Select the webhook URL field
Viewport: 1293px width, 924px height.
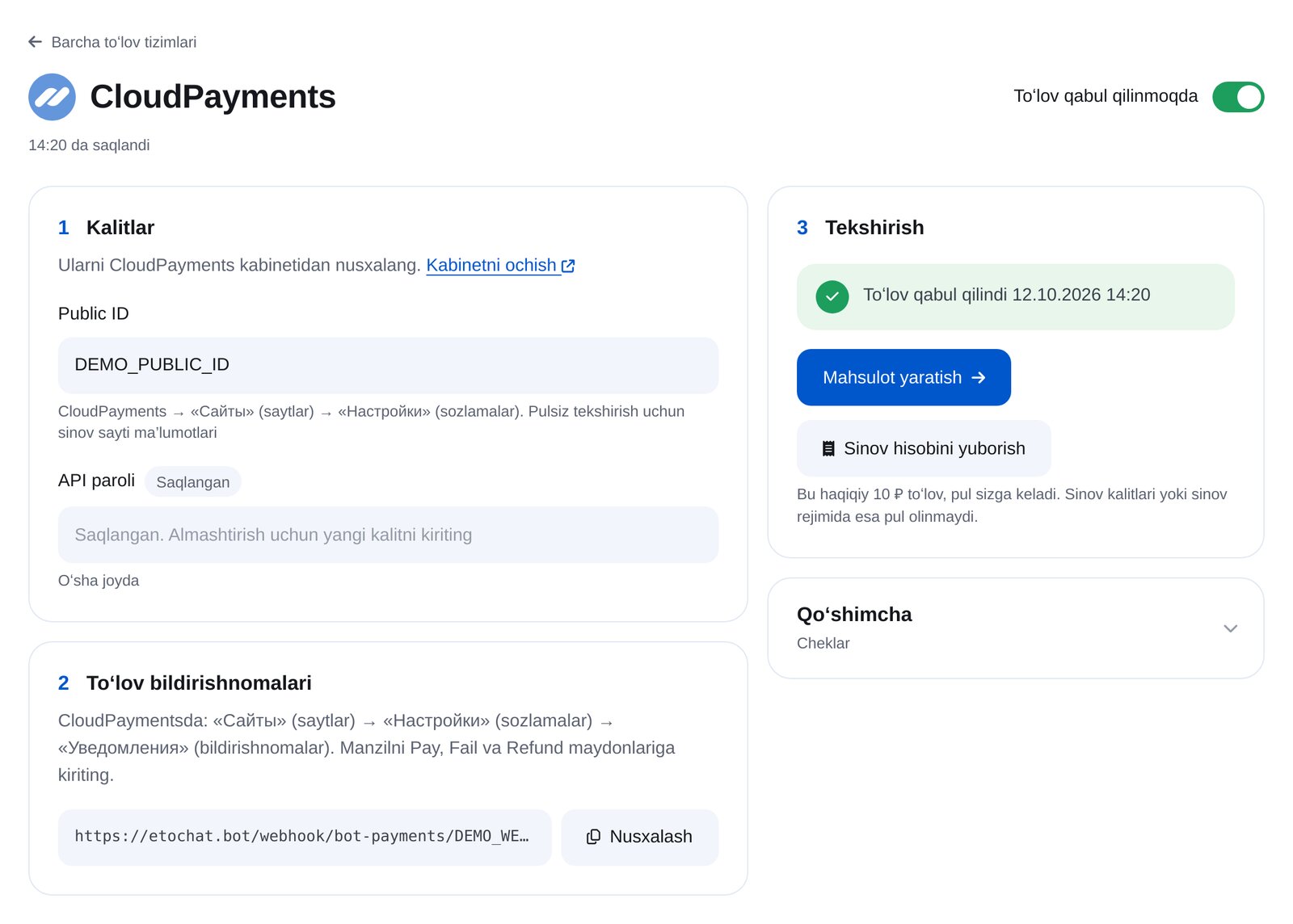[x=305, y=837]
